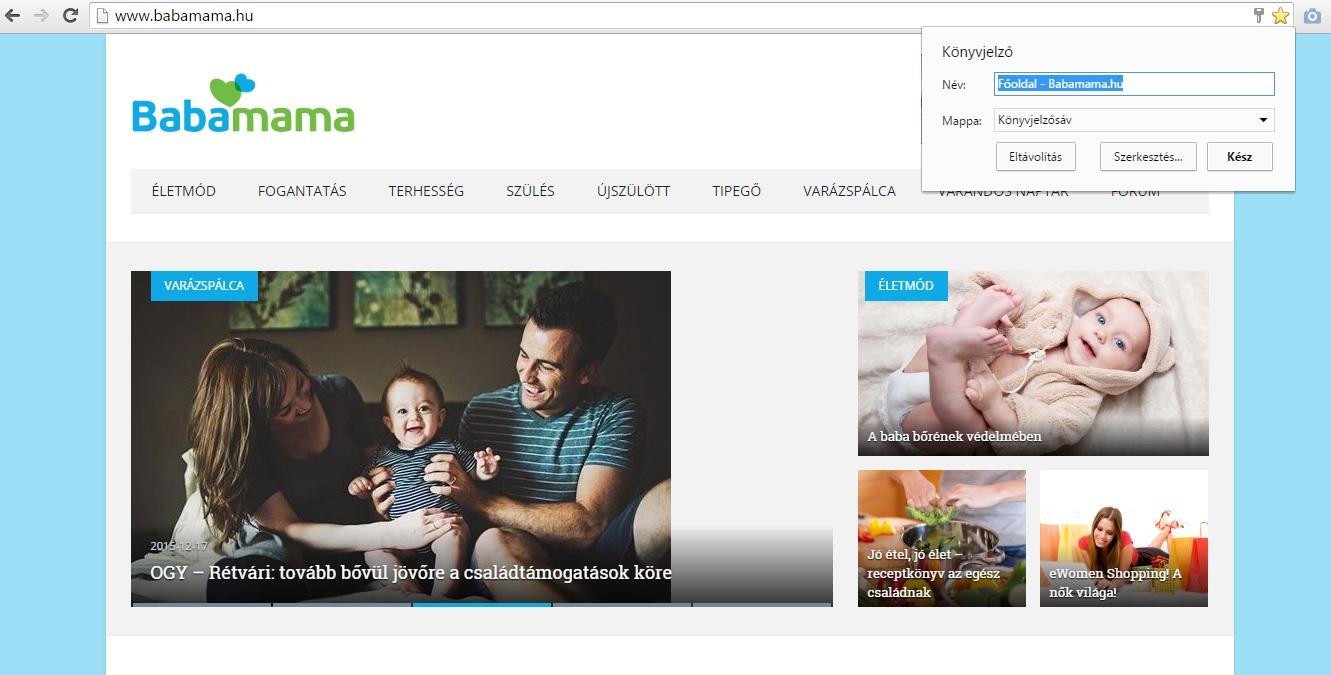Select the third slider indicator bar
The width and height of the screenshot is (1331, 675).
coord(481,604)
